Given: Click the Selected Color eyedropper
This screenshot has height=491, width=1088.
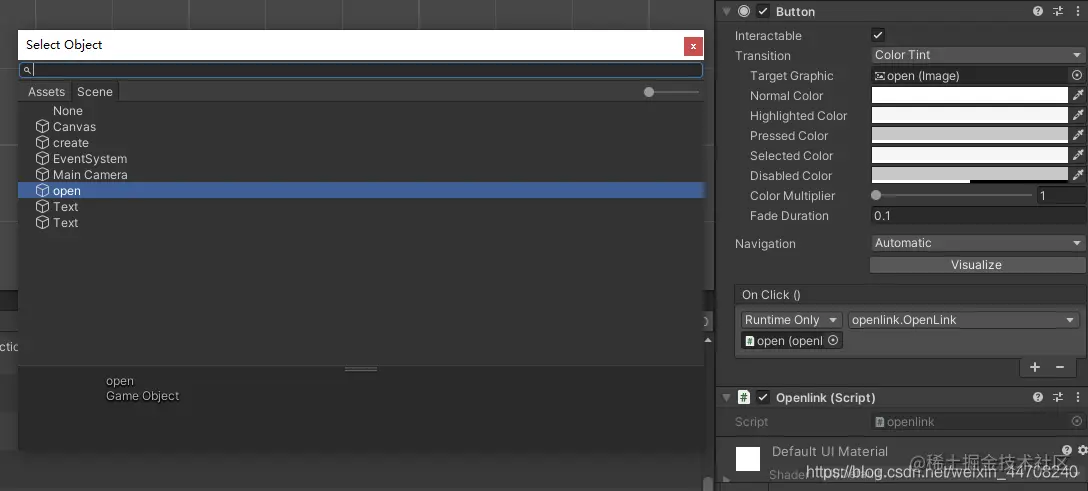Looking at the screenshot, I should tap(1078, 155).
